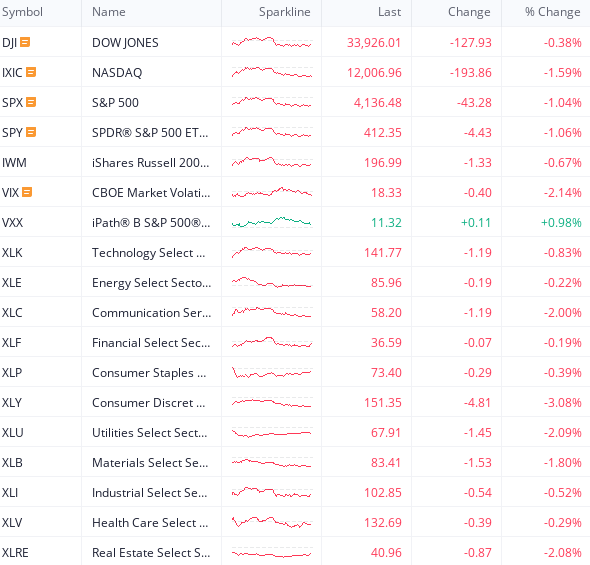
Task: Select the XLY symbol
Action: coord(12,402)
